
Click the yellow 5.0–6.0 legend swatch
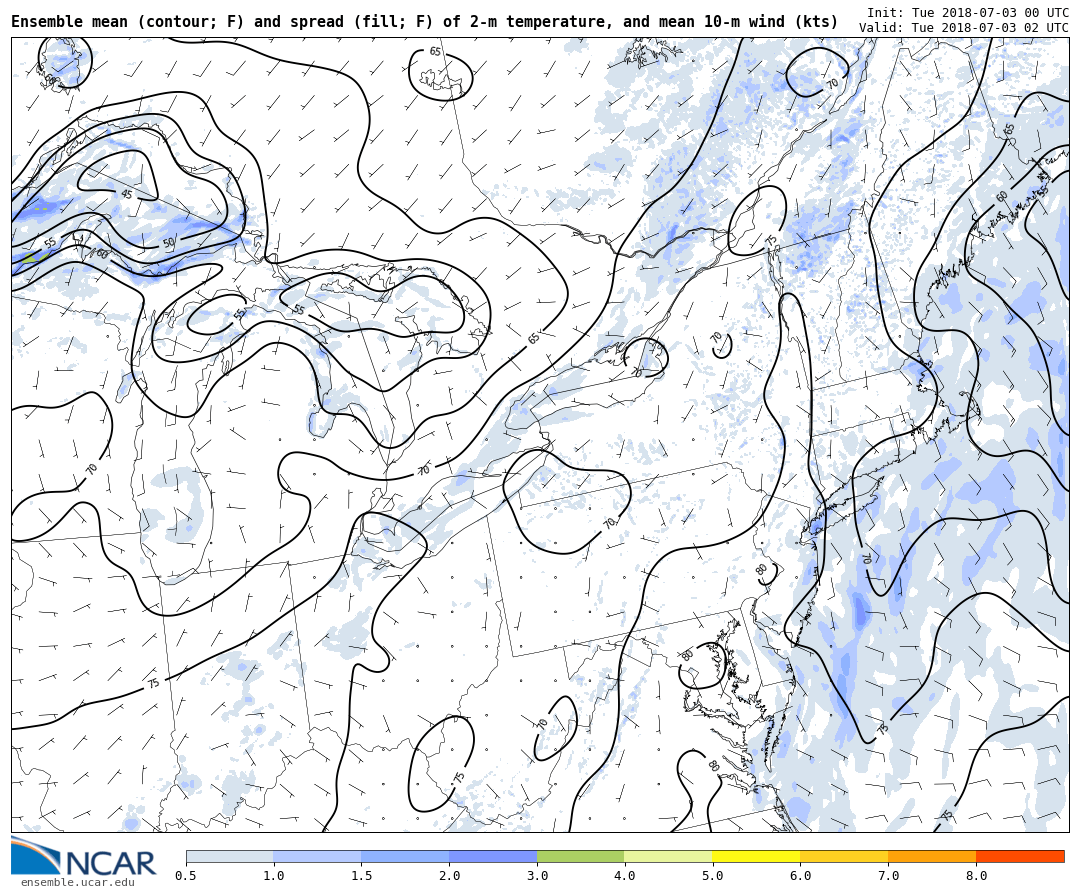click(757, 856)
